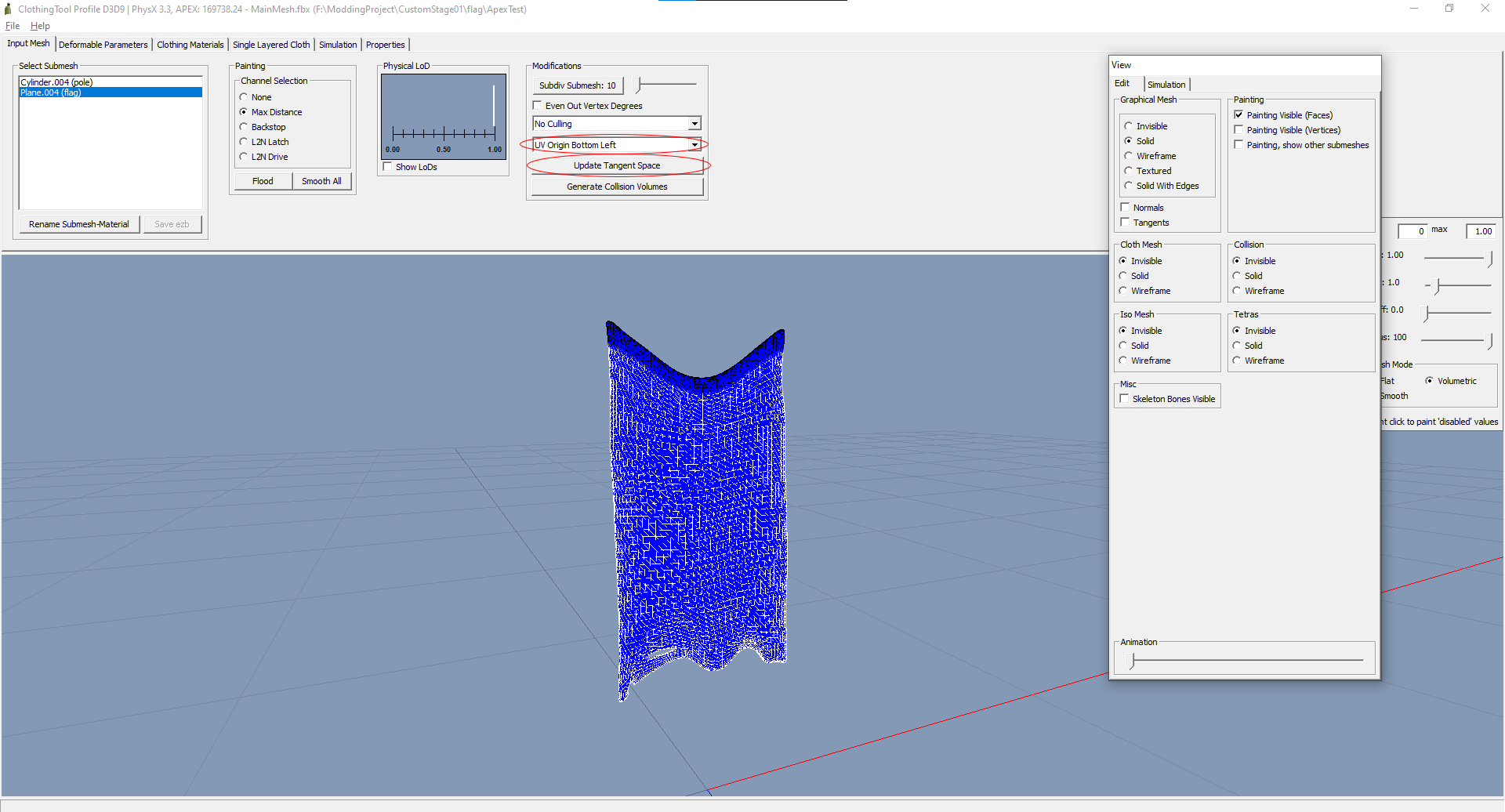This screenshot has height=812, width=1505.
Task: Open the Help menu
Action: [x=40, y=26]
